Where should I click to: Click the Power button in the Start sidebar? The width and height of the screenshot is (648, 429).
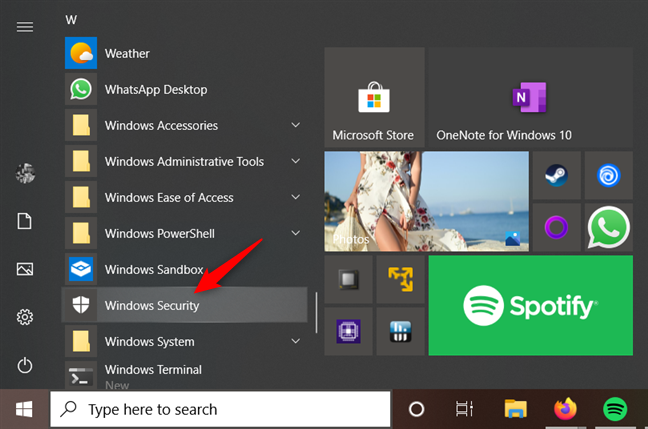pyautogui.click(x=25, y=365)
